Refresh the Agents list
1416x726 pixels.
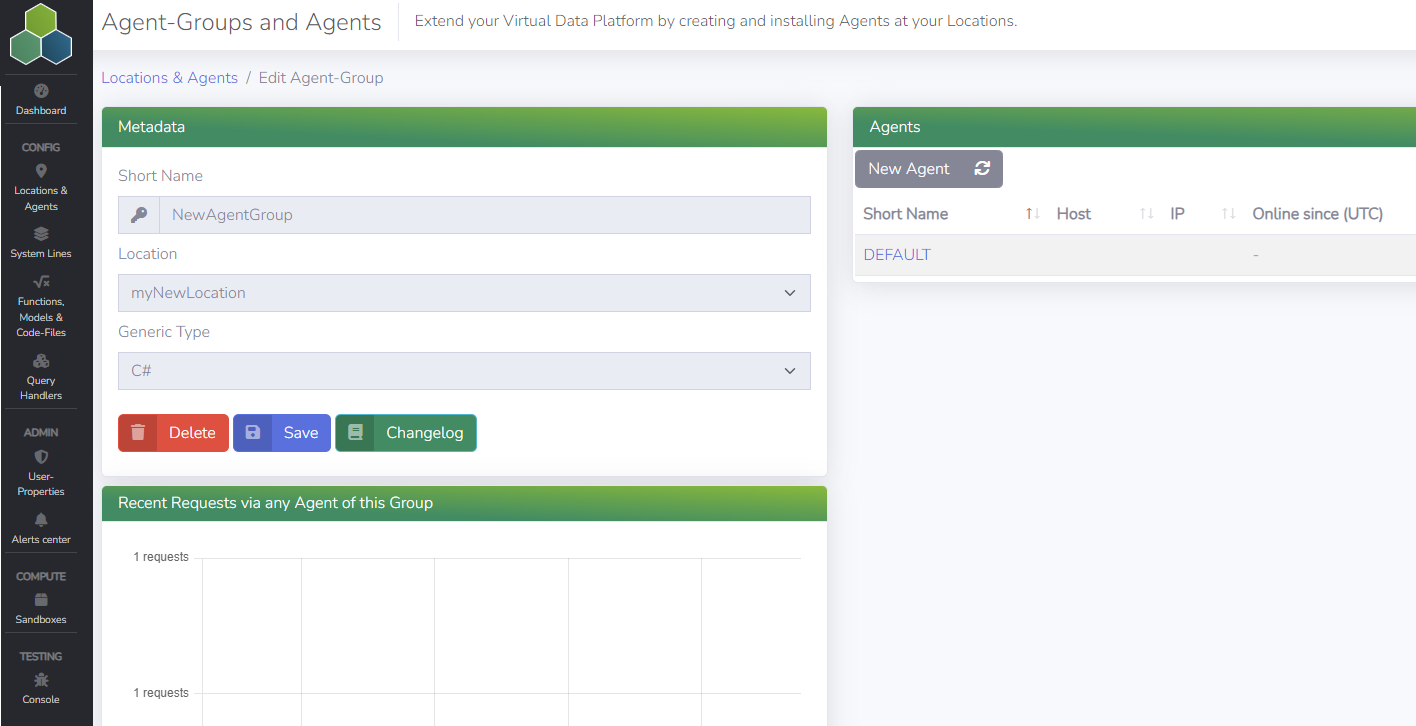click(981, 168)
